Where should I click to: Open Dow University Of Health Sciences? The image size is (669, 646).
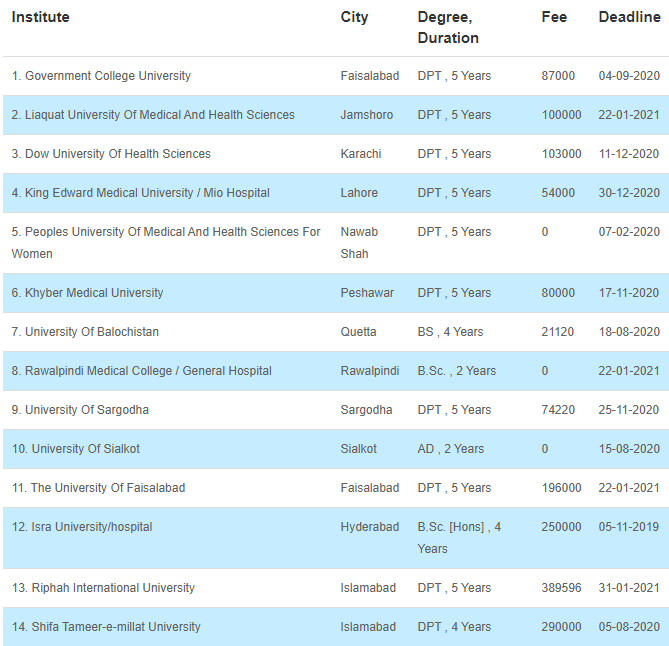[111, 154]
